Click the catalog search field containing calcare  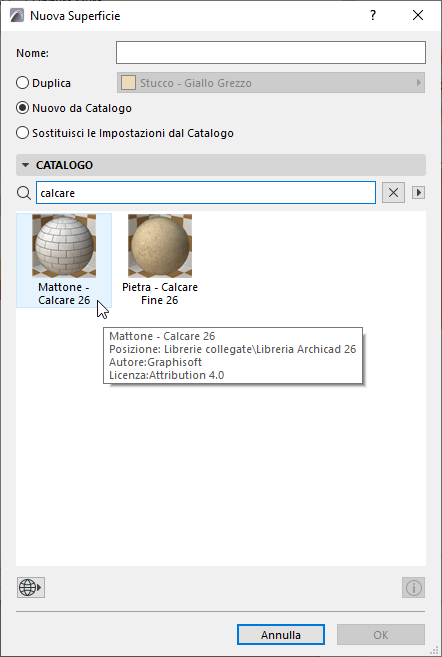206,193
